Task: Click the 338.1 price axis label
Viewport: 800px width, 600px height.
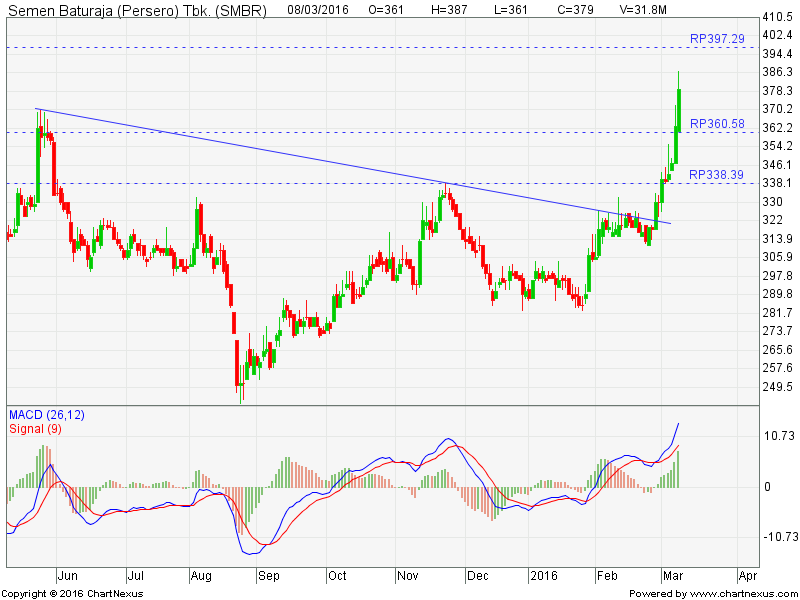Action: 778,183
